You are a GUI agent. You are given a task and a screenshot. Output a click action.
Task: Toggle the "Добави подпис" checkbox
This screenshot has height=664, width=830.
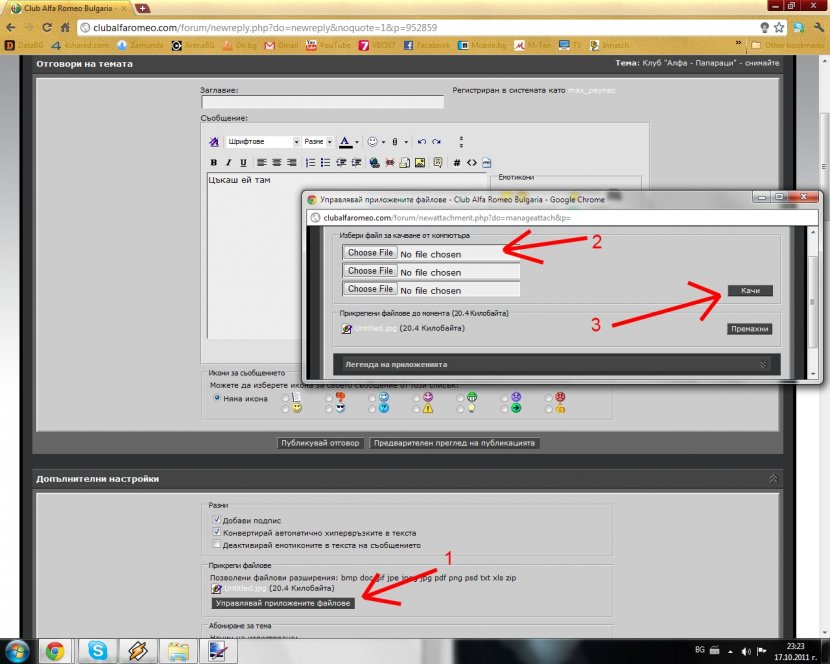217,520
